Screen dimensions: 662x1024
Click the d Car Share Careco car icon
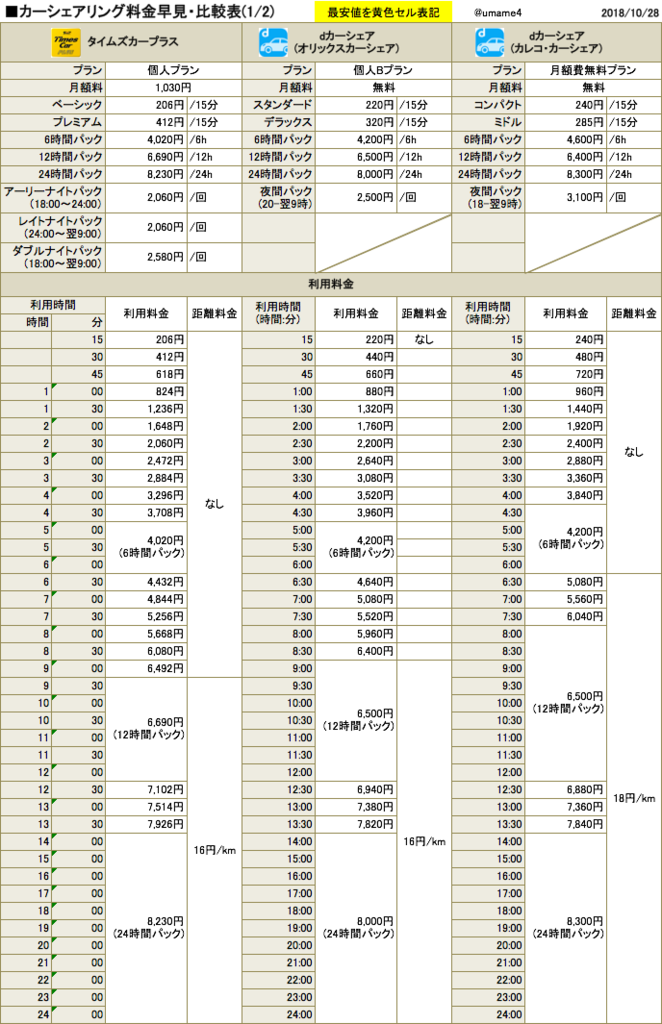pos(490,42)
